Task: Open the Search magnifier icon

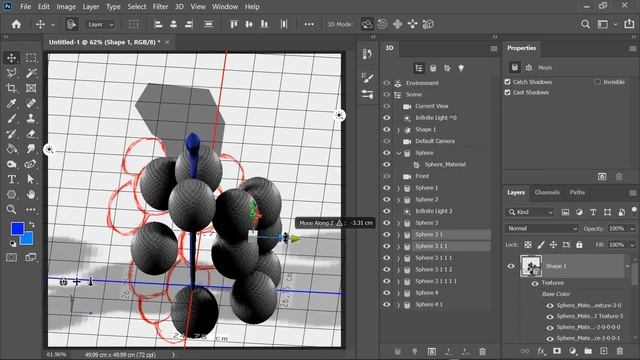Action: [585, 24]
